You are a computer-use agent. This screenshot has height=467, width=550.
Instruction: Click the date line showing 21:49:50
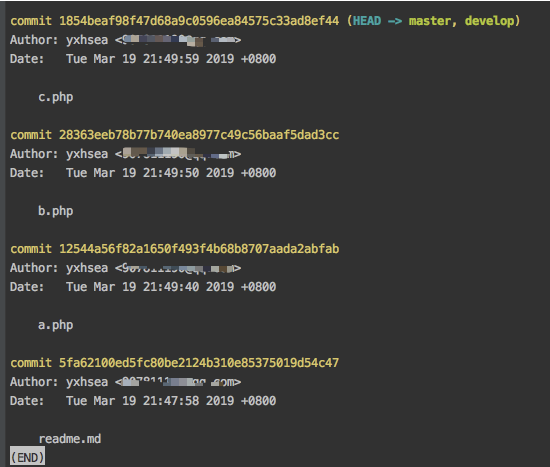[143, 173]
